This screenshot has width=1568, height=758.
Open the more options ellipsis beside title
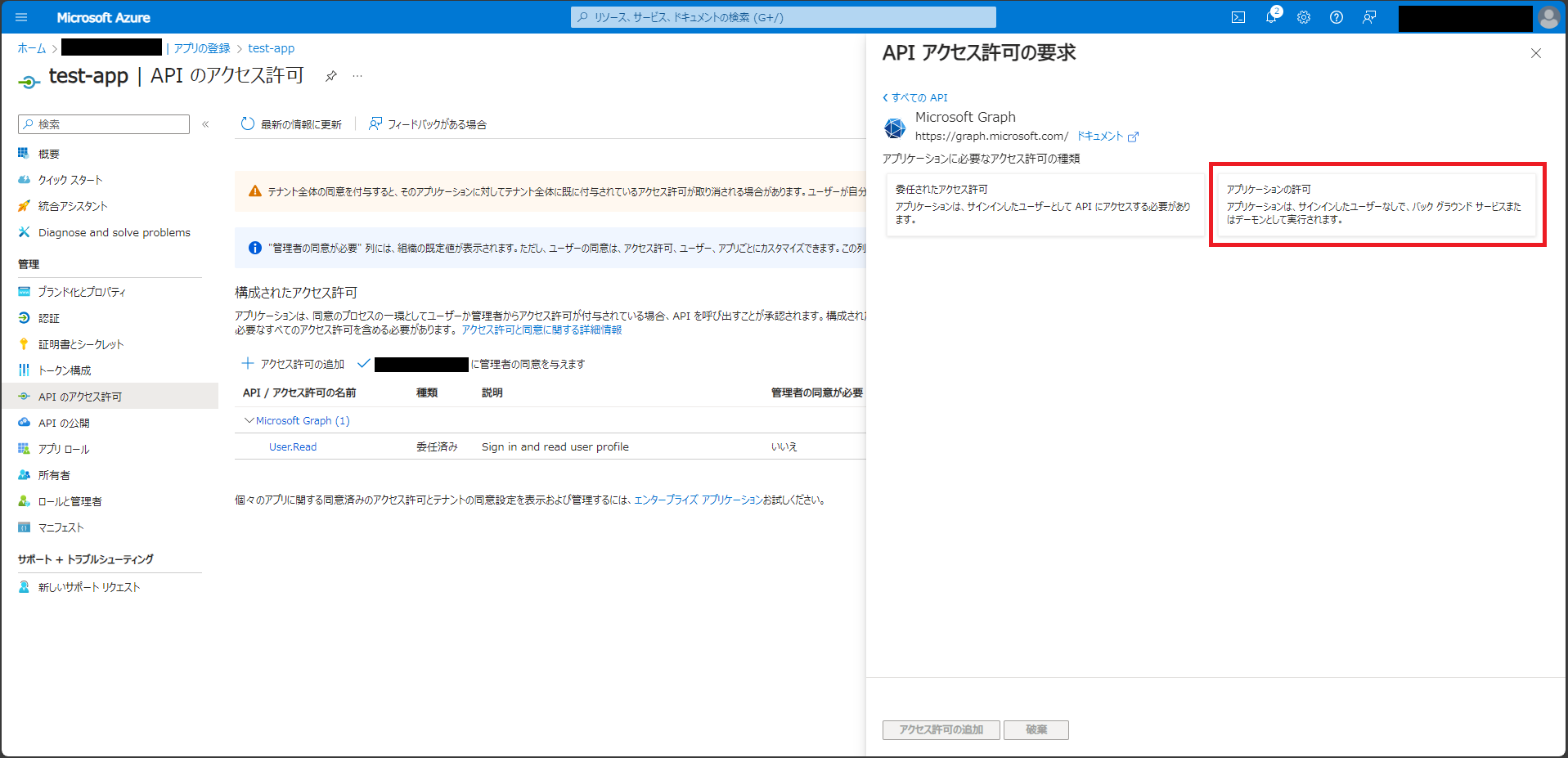pyautogui.click(x=357, y=76)
